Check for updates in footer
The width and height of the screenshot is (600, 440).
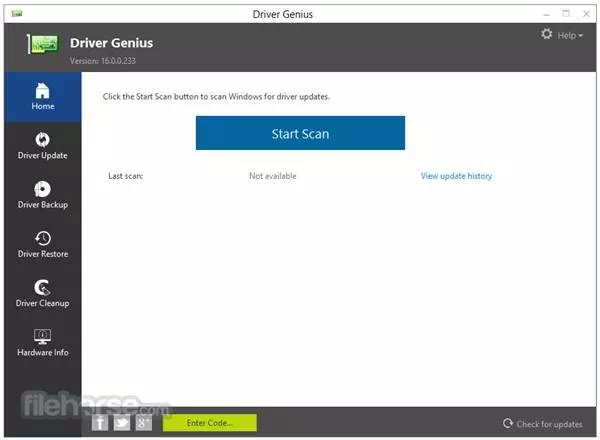pyautogui.click(x=543, y=424)
